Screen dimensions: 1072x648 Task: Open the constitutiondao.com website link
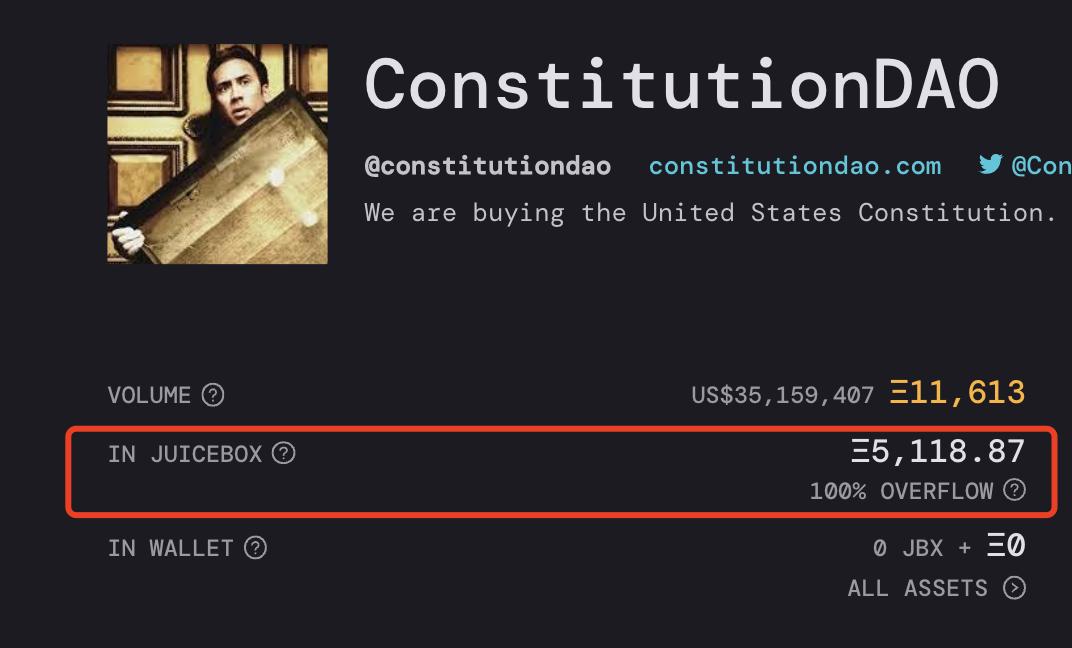tap(794, 166)
